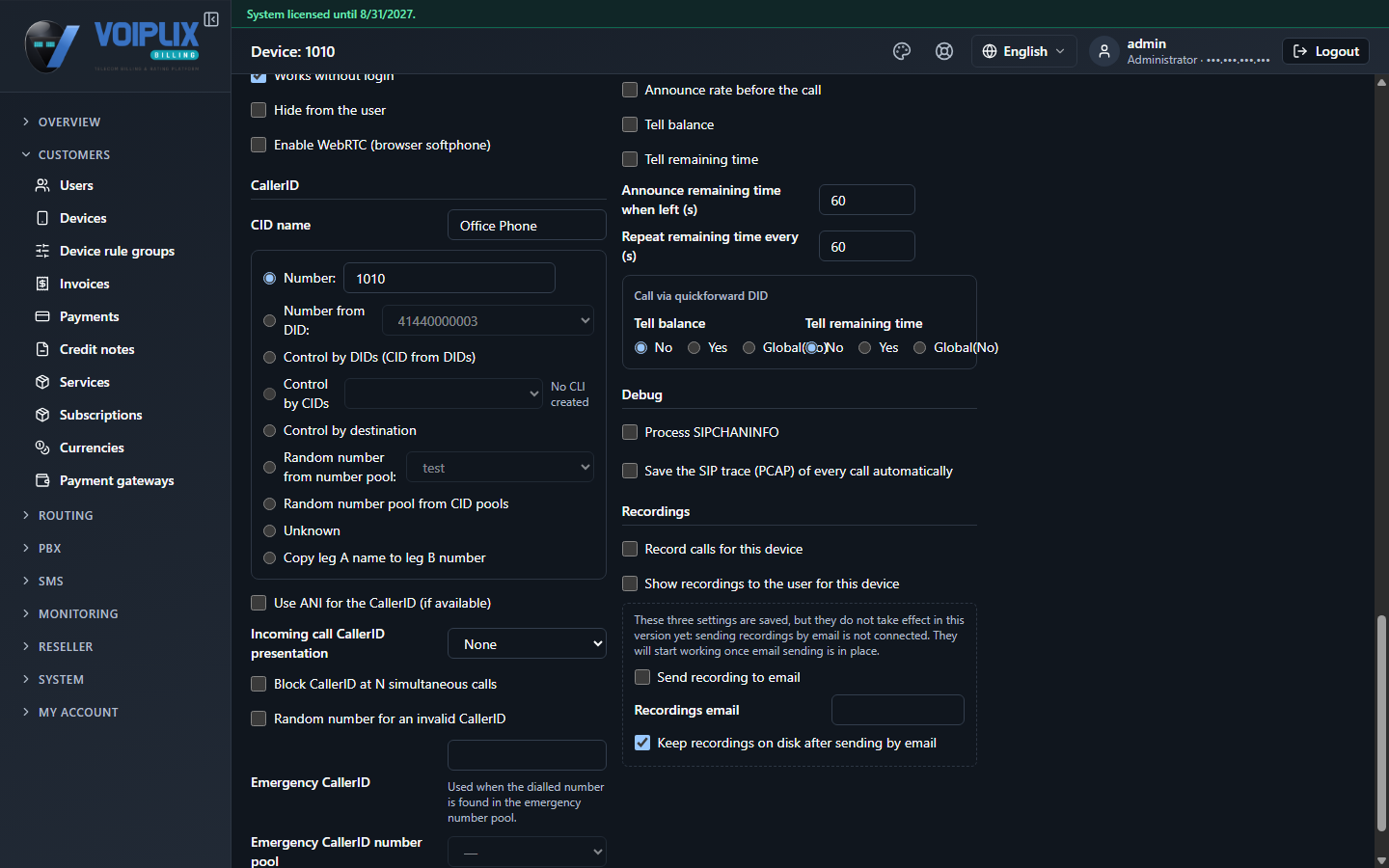1389x868 pixels.
Task: Click the Emergency CallerID input field
Action: pos(527,755)
